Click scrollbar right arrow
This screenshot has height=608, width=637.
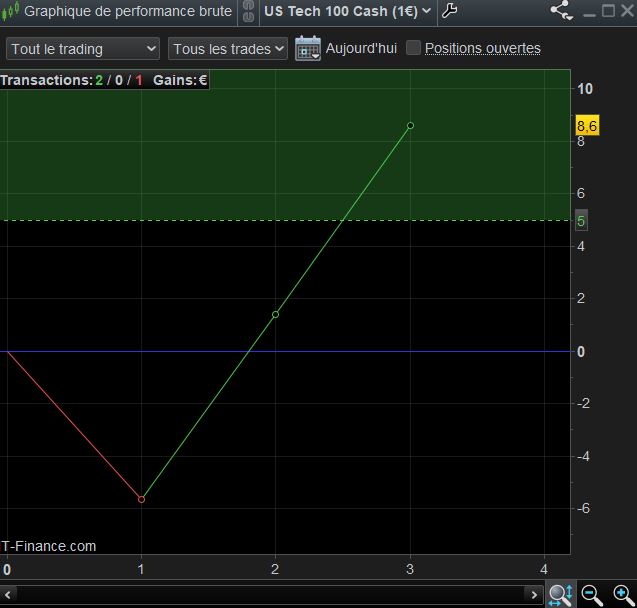[534, 595]
